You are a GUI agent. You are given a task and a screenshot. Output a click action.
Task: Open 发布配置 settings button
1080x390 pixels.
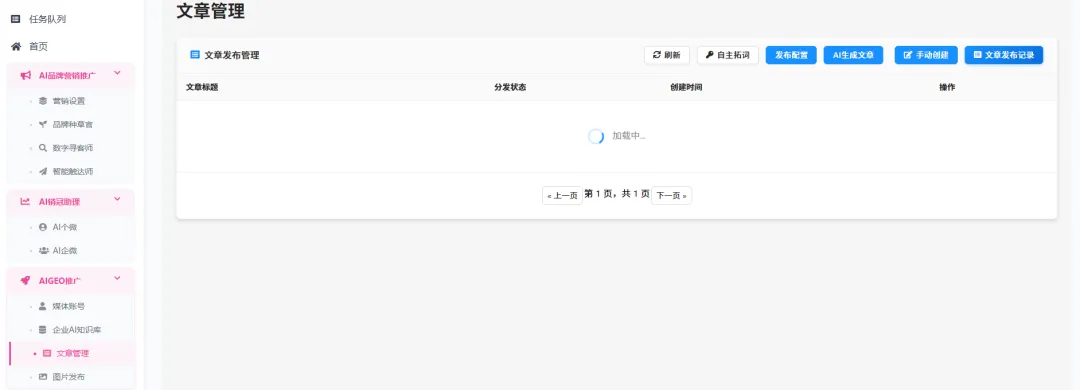[791, 55]
